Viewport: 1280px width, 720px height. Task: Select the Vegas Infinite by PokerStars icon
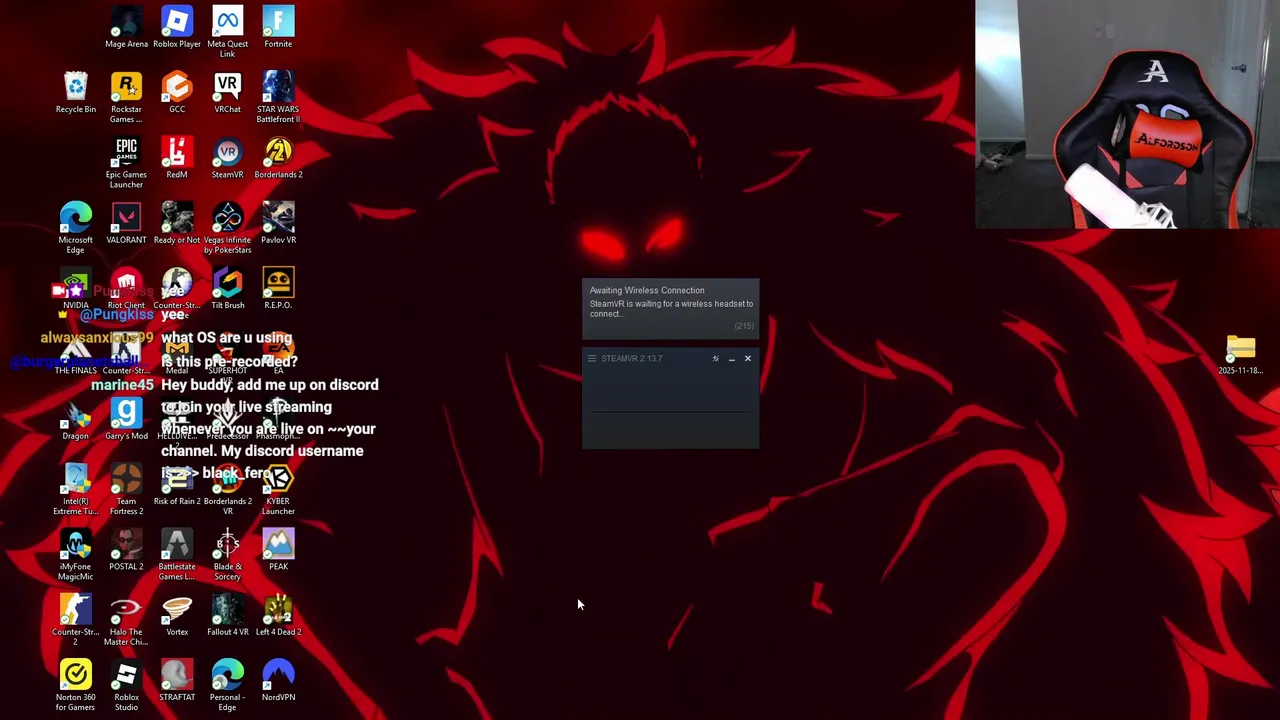pyautogui.click(x=227, y=228)
